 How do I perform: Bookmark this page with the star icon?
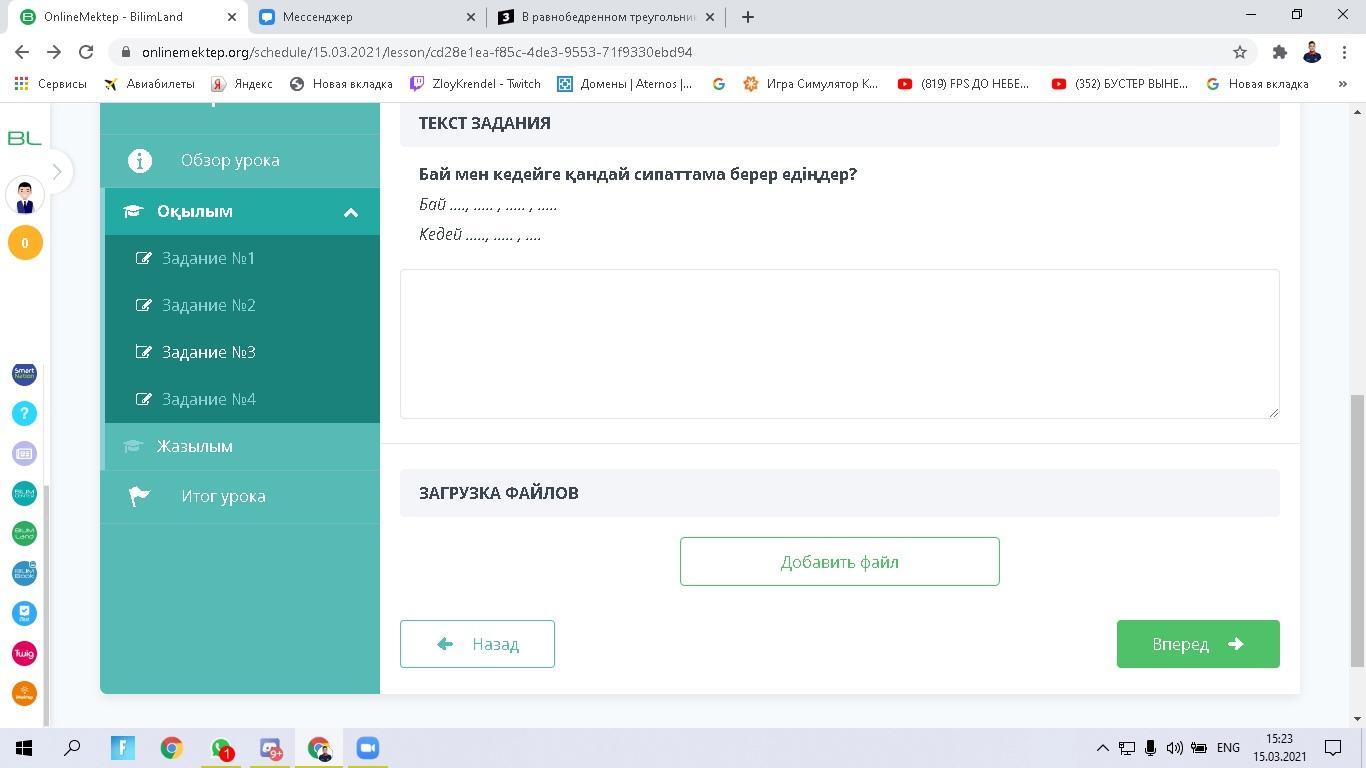coord(1240,52)
